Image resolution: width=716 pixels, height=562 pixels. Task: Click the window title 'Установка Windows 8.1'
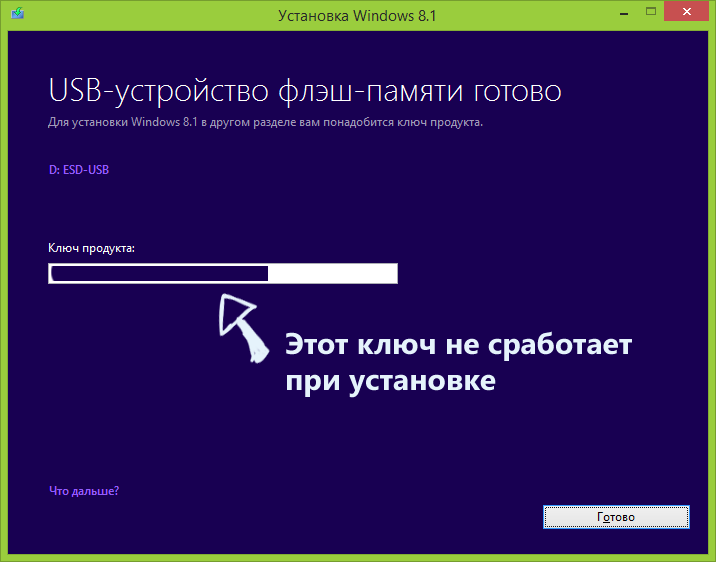tap(357, 16)
